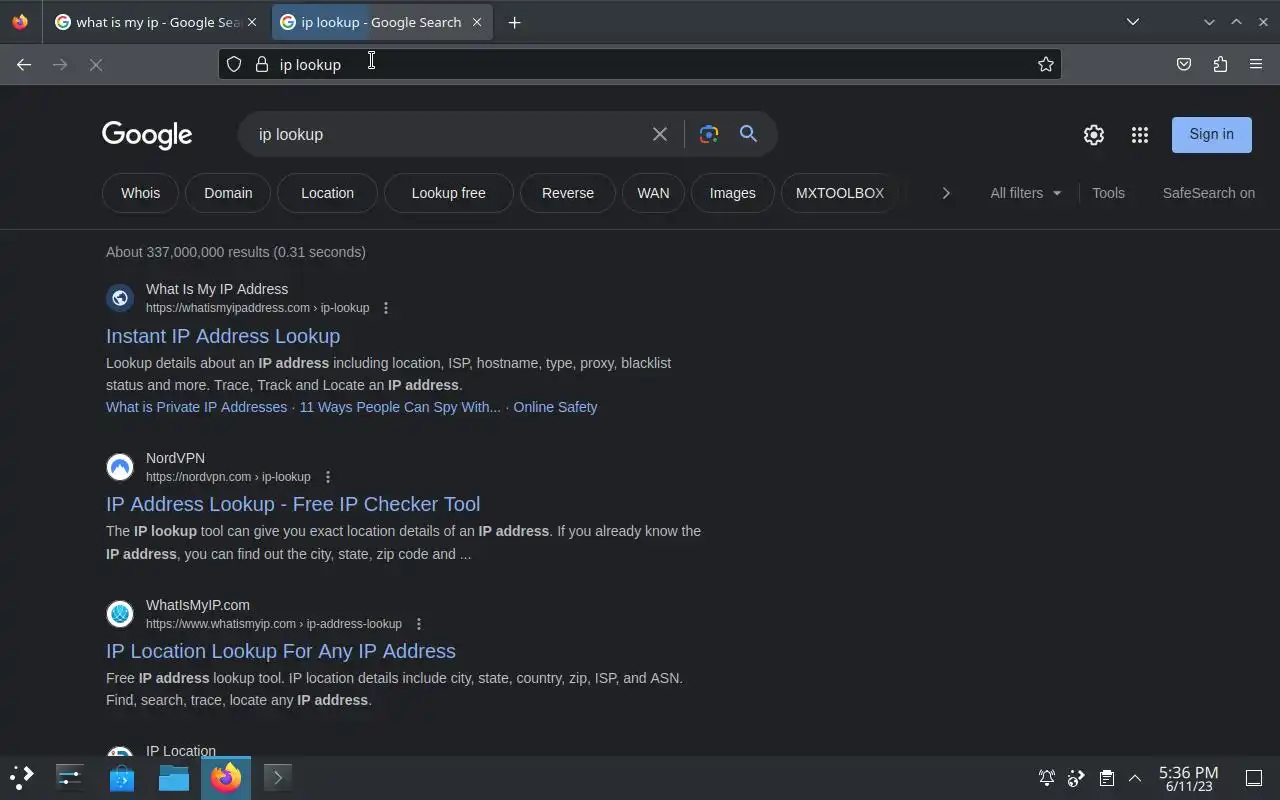Image resolution: width=1280 pixels, height=800 pixels.
Task: Apply the Domain filter chip
Action: [x=228, y=193]
